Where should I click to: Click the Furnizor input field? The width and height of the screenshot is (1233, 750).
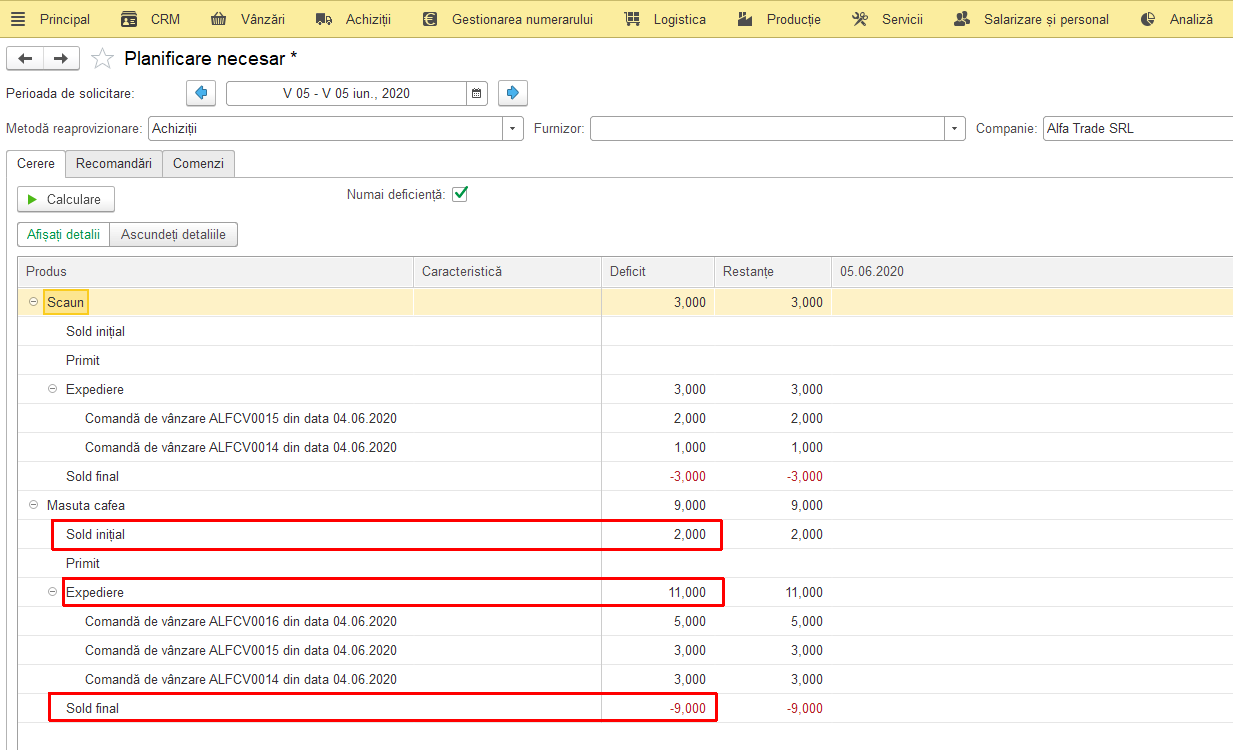[x=768, y=129]
